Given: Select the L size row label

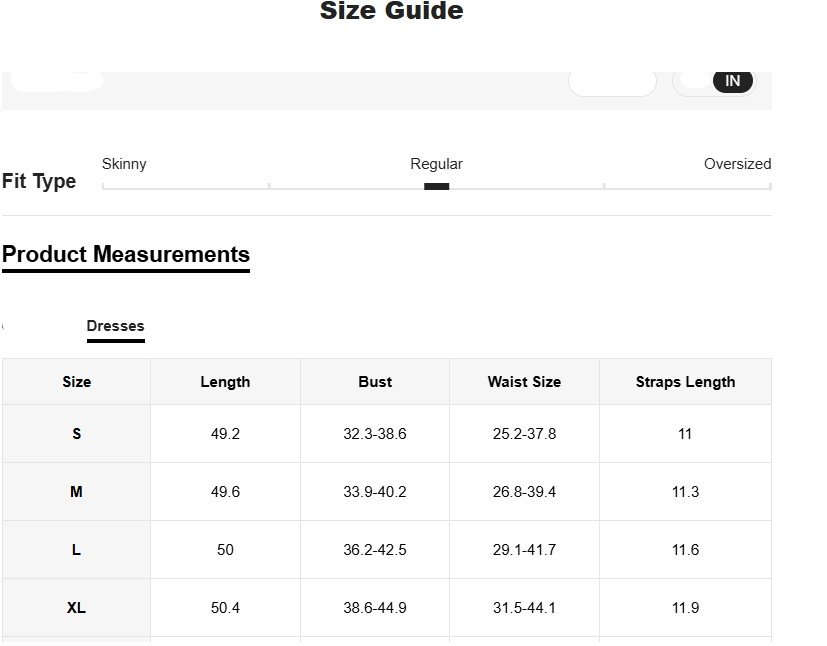Looking at the screenshot, I should (76, 550).
